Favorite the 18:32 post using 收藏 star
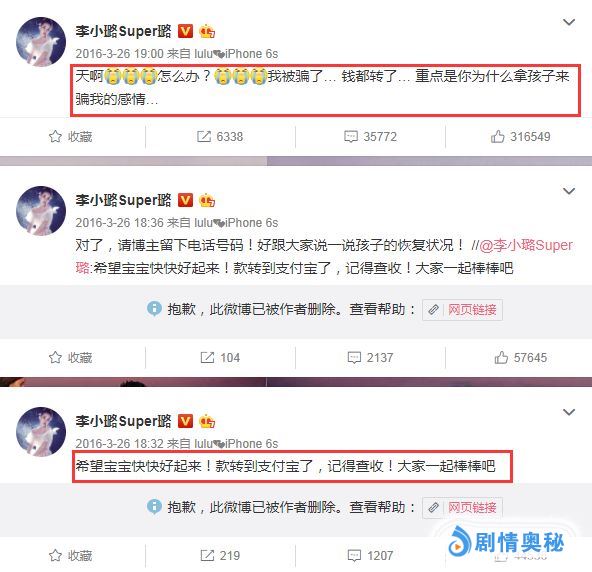The image size is (592, 572). pyautogui.click(x=70, y=555)
